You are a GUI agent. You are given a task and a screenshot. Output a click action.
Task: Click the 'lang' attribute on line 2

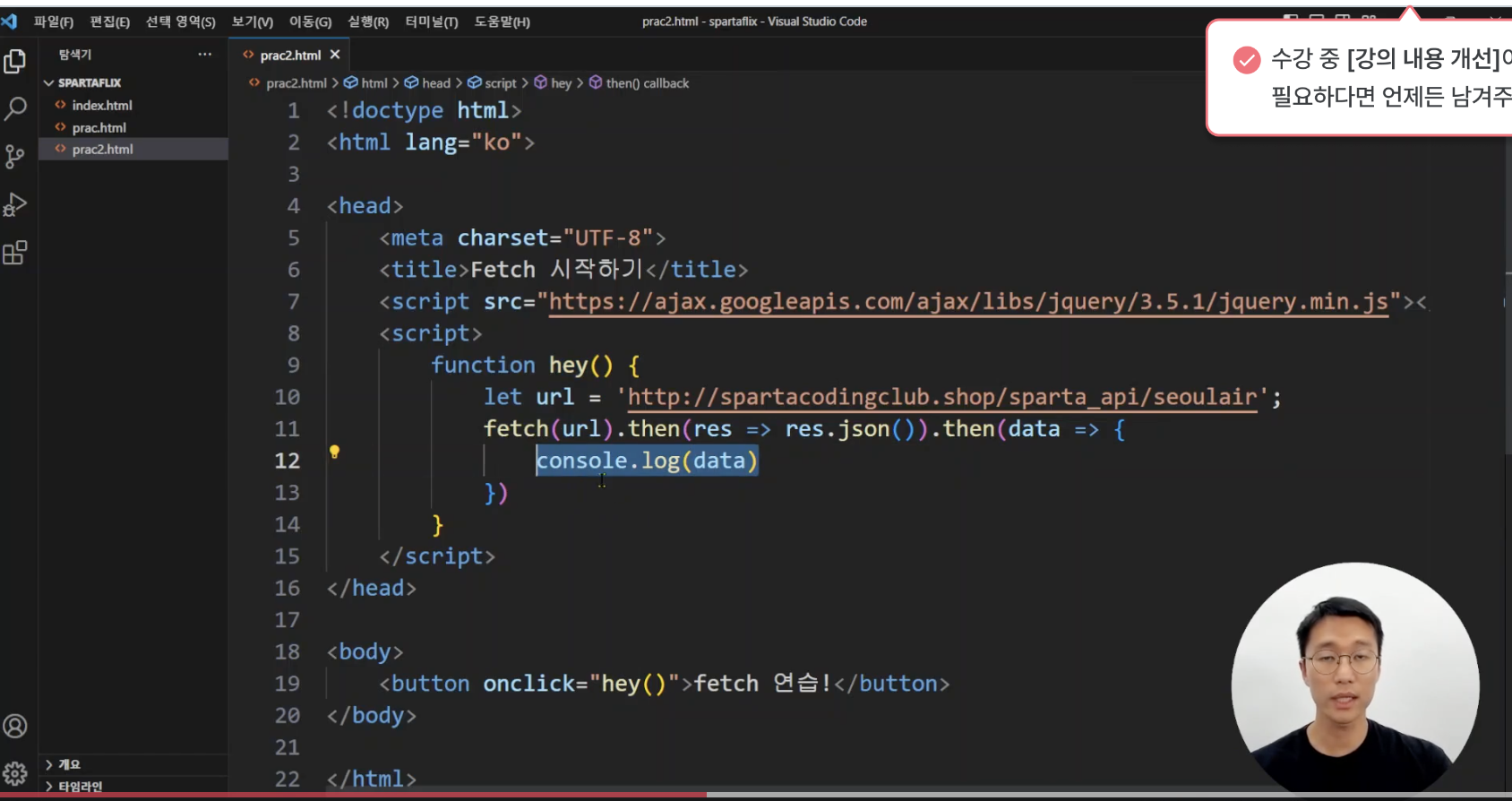pos(431,142)
